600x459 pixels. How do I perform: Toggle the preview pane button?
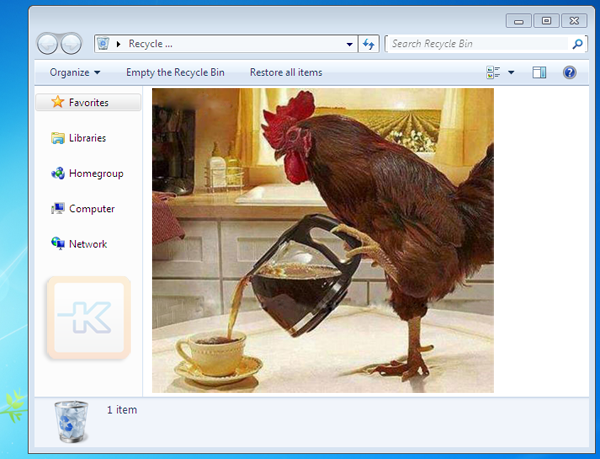(x=539, y=72)
